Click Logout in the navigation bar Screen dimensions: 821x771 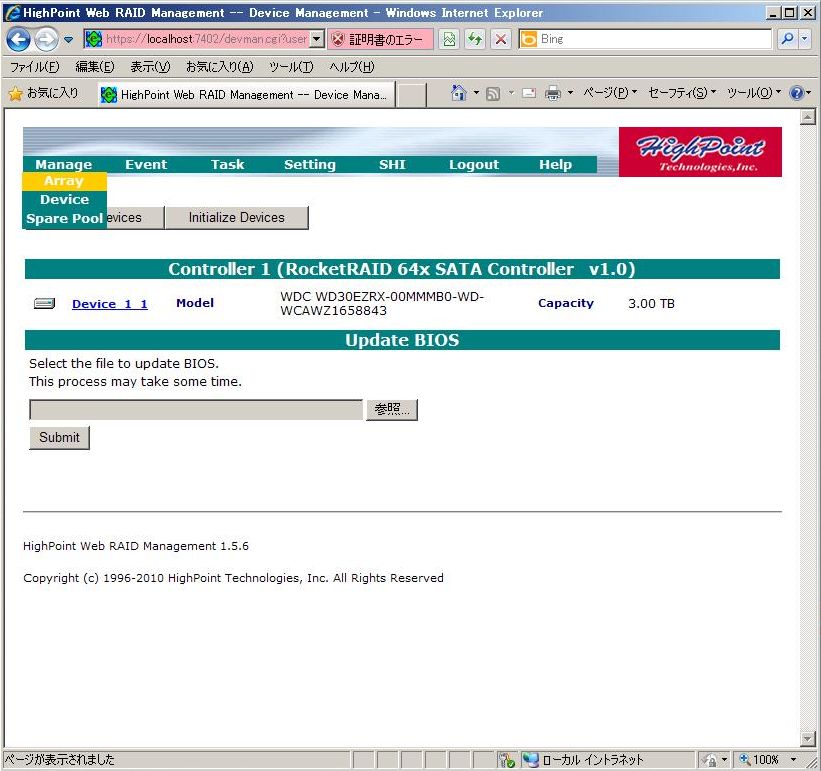pos(474,164)
